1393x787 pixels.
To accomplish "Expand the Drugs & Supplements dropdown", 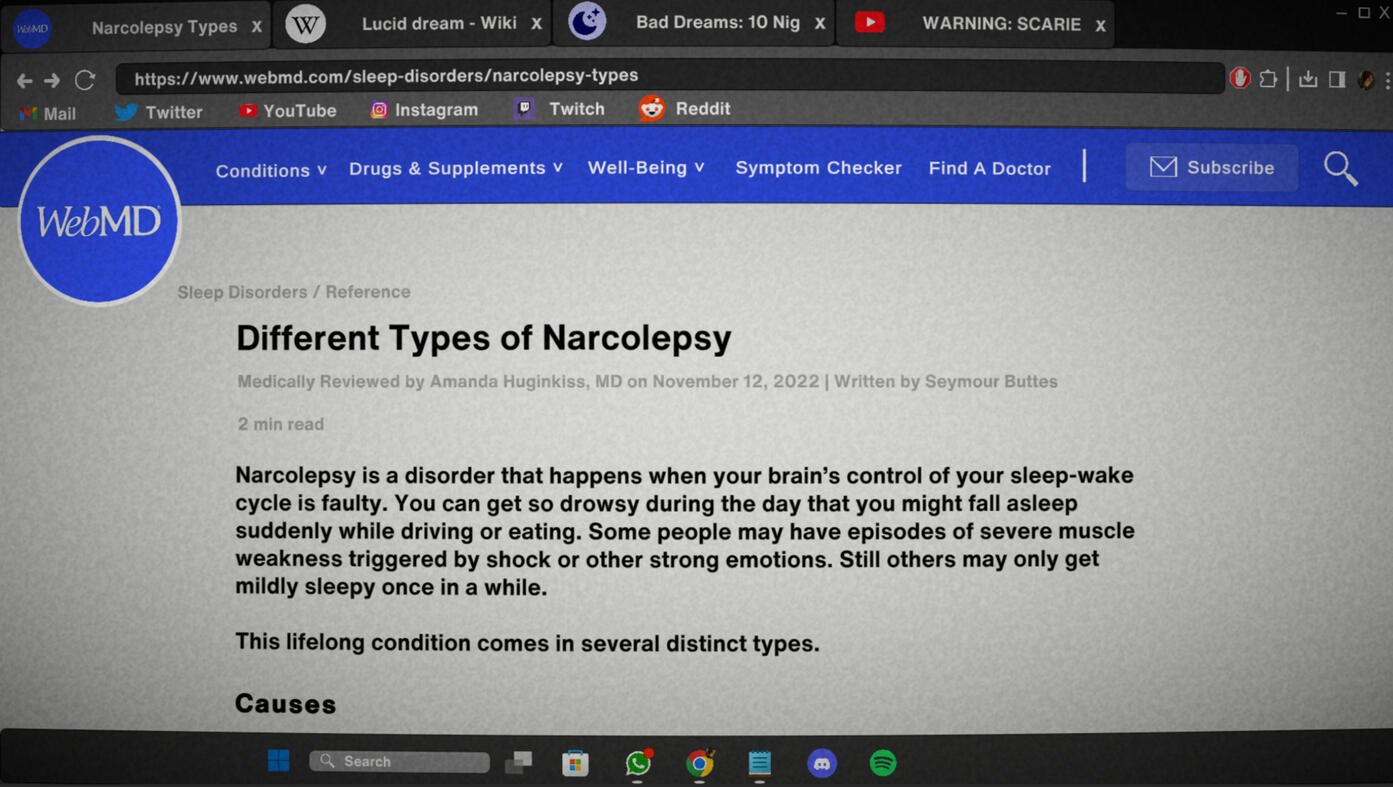I will 455,168.
